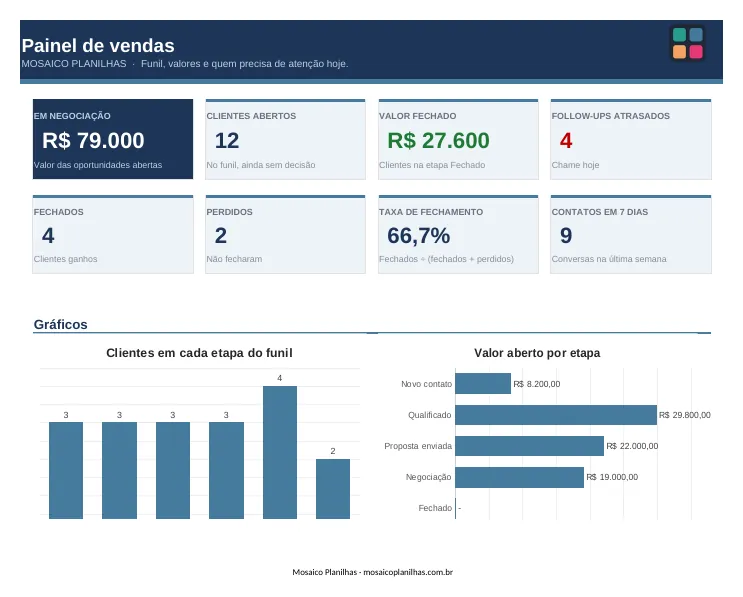The width and height of the screenshot is (743, 597).
Task: Click the pink square in the logo
Action: tap(696, 52)
